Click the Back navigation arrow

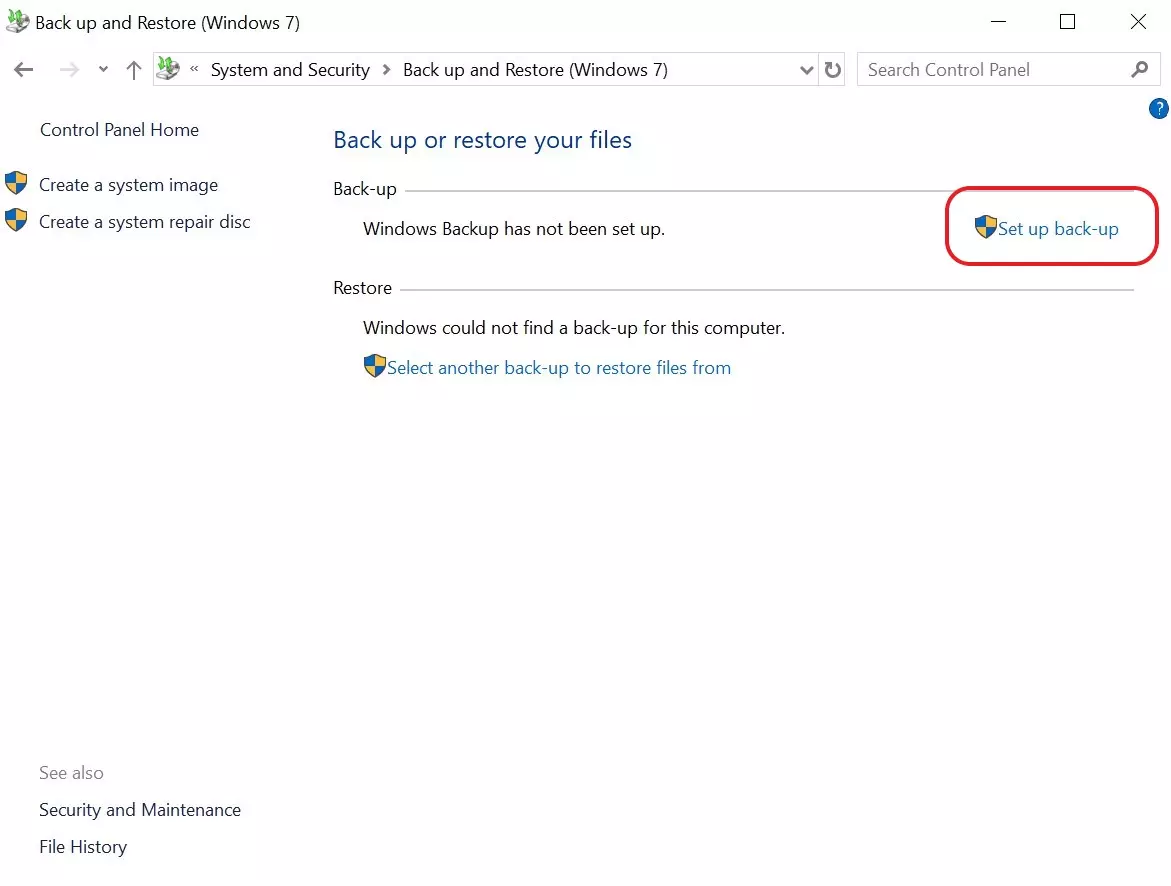point(24,70)
